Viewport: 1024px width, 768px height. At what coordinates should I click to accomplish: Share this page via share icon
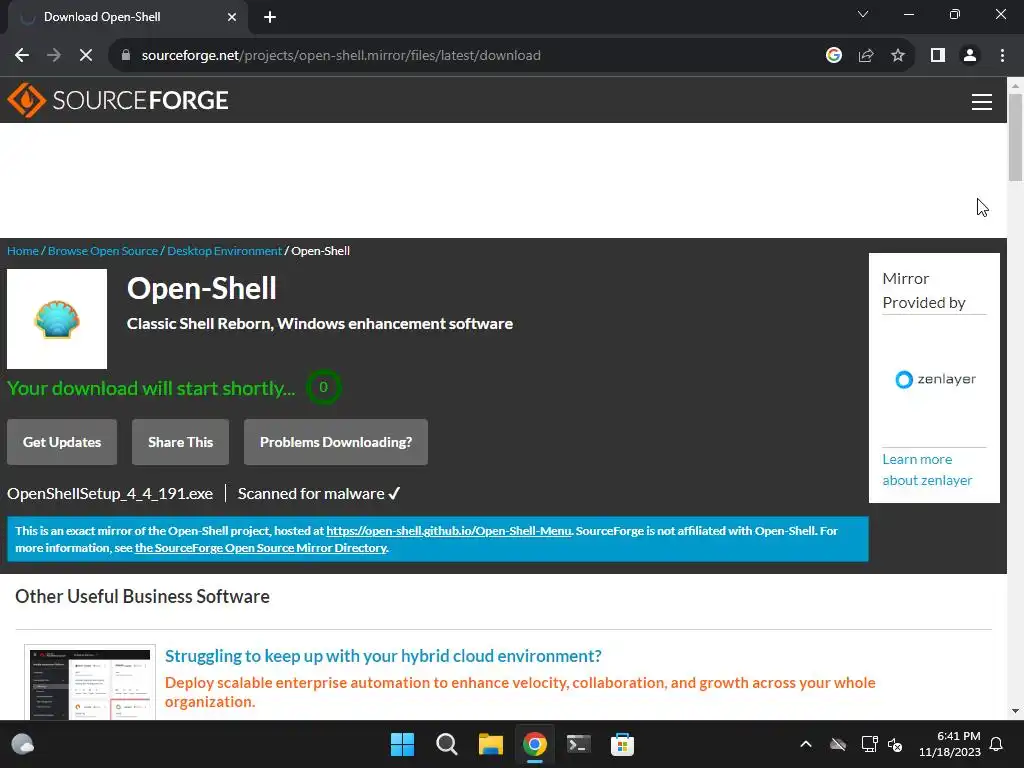(x=866, y=56)
